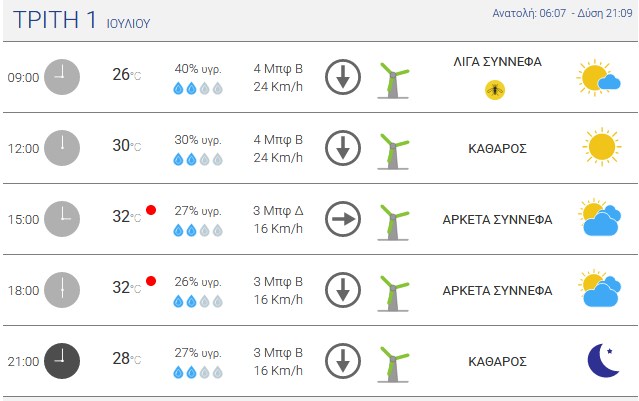The width and height of the screenshot is (639, 401).
Task: Click the red heat warning dot at 18:00
Action: click(151, 281)
